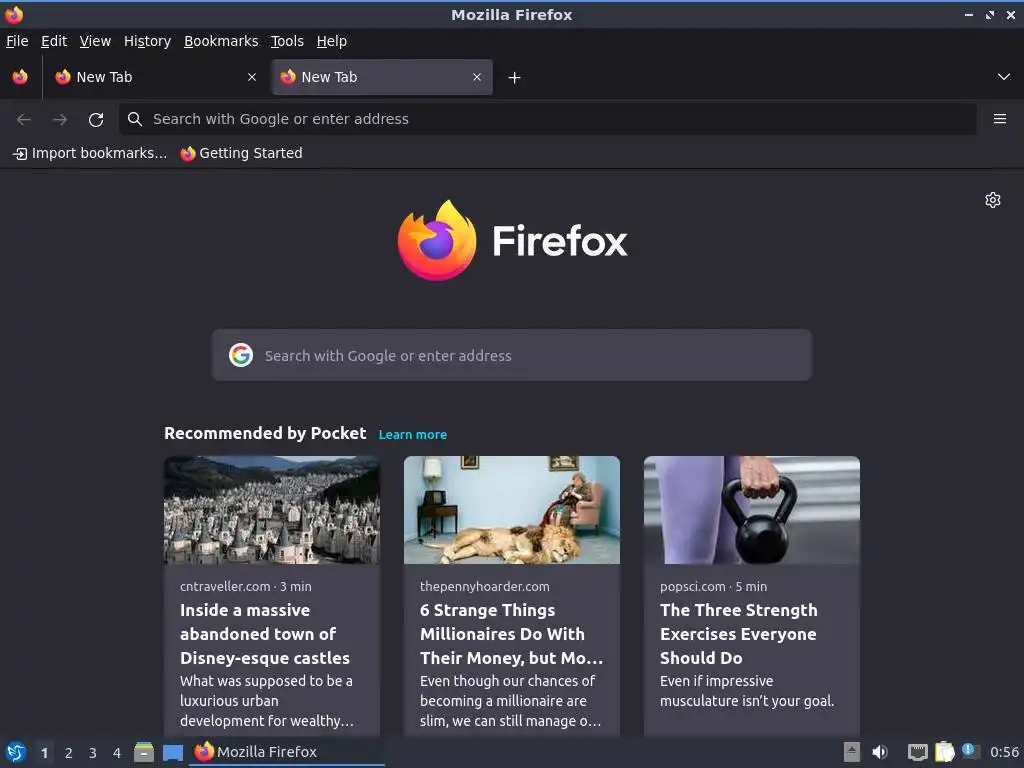Click the taskbar clock 0:56
The height and width of the screenshot is (768, 1024).
point(1004,752)
